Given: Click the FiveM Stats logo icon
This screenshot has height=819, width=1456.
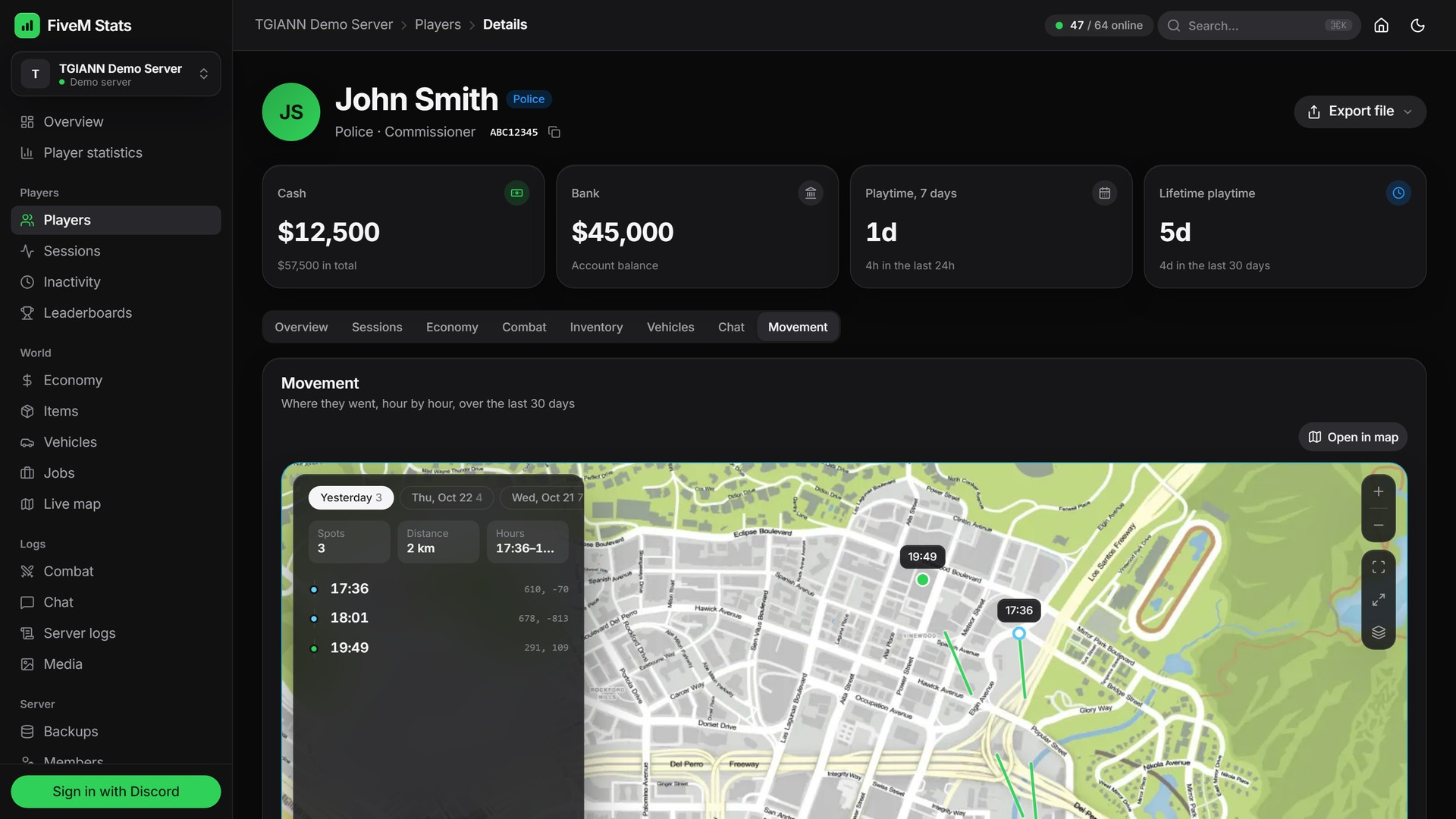Looking at the screenshot, I should tap(27, 25).
